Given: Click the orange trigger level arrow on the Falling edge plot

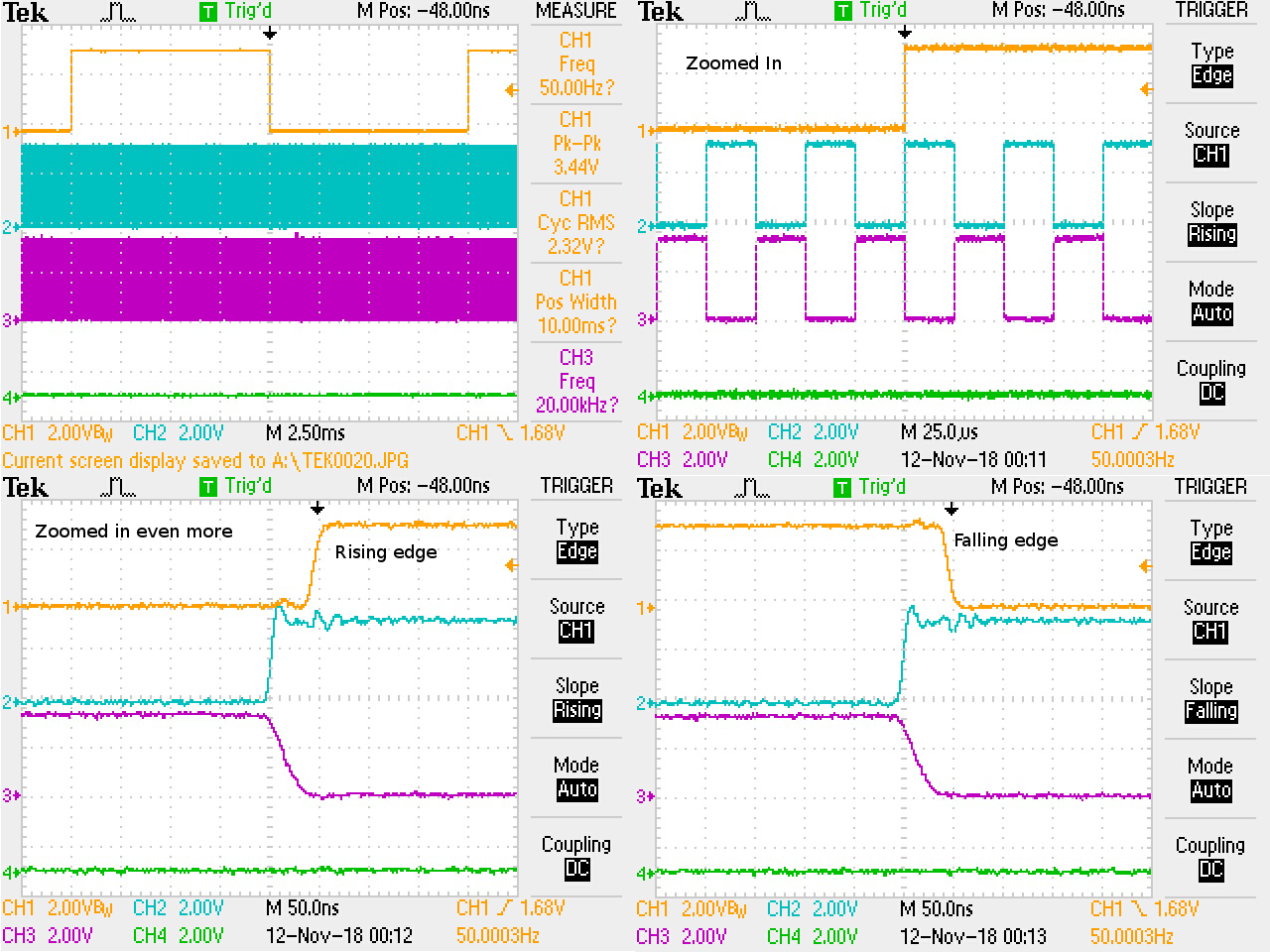Looking at the screenshot, I should [x=1146, y=566].
